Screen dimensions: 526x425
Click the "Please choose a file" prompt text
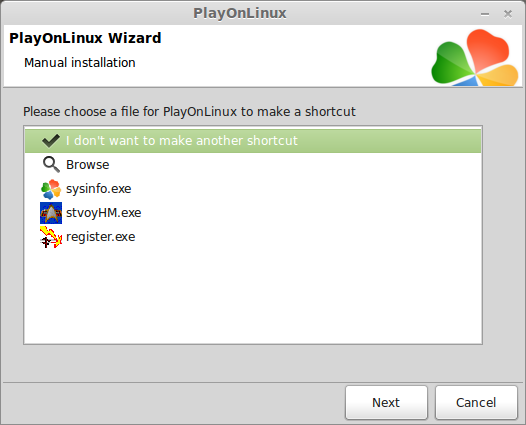189,112
